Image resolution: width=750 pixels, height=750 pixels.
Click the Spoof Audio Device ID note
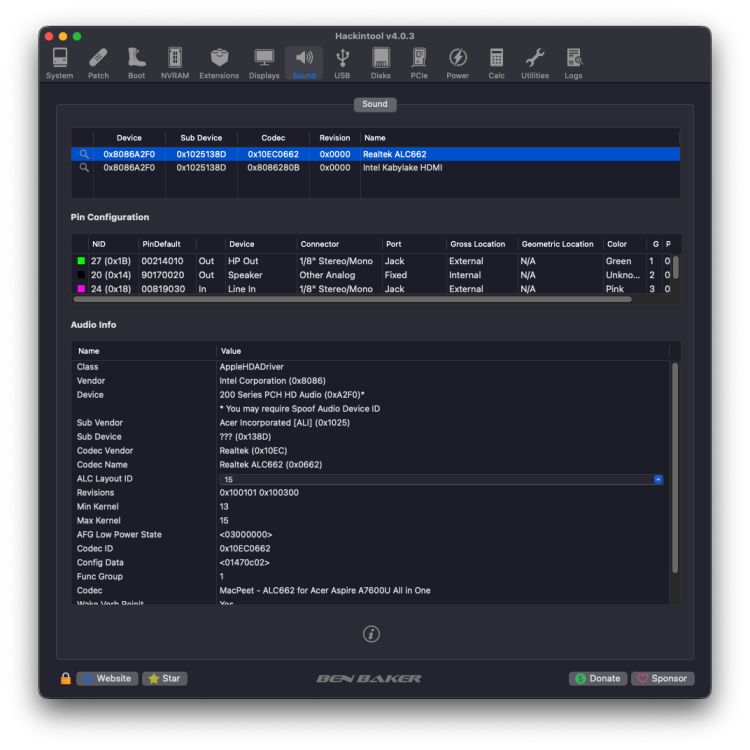click(299, 408)
